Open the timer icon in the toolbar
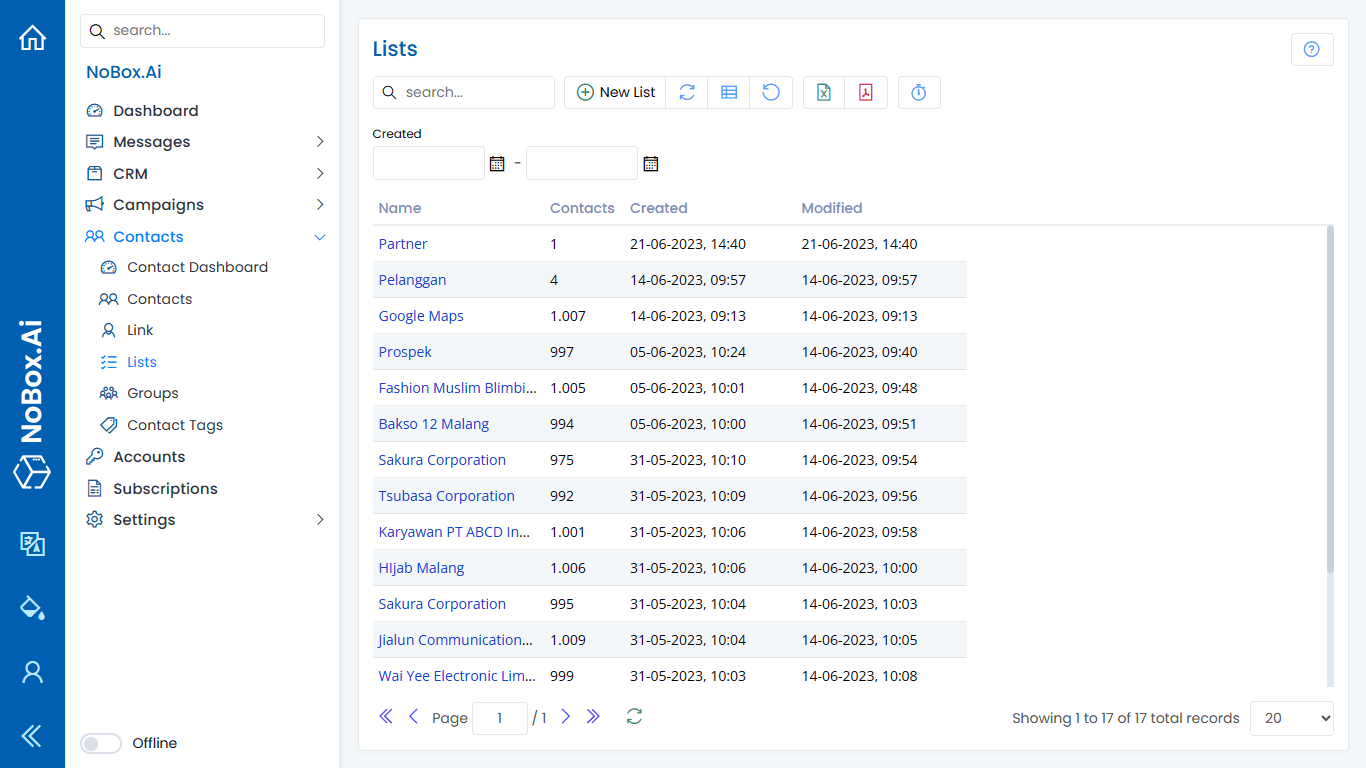 (919, 92)
